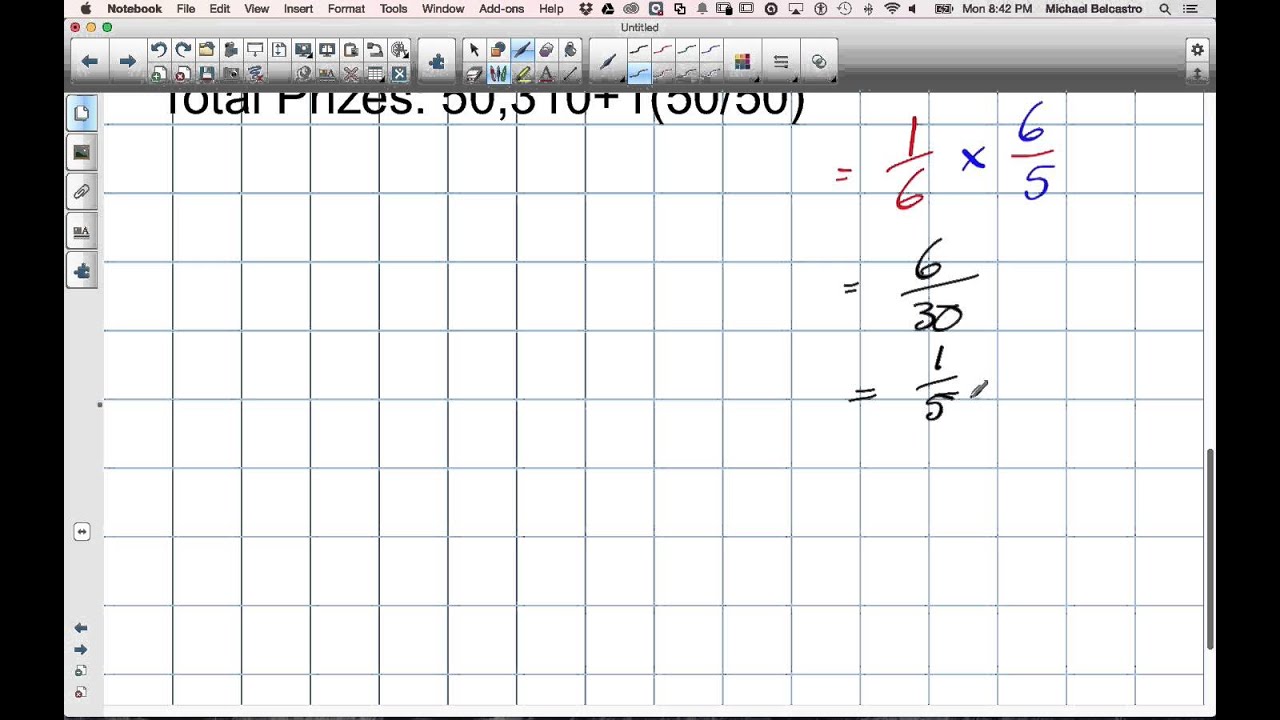Add a new page with green plus icon

pos(158,74)
